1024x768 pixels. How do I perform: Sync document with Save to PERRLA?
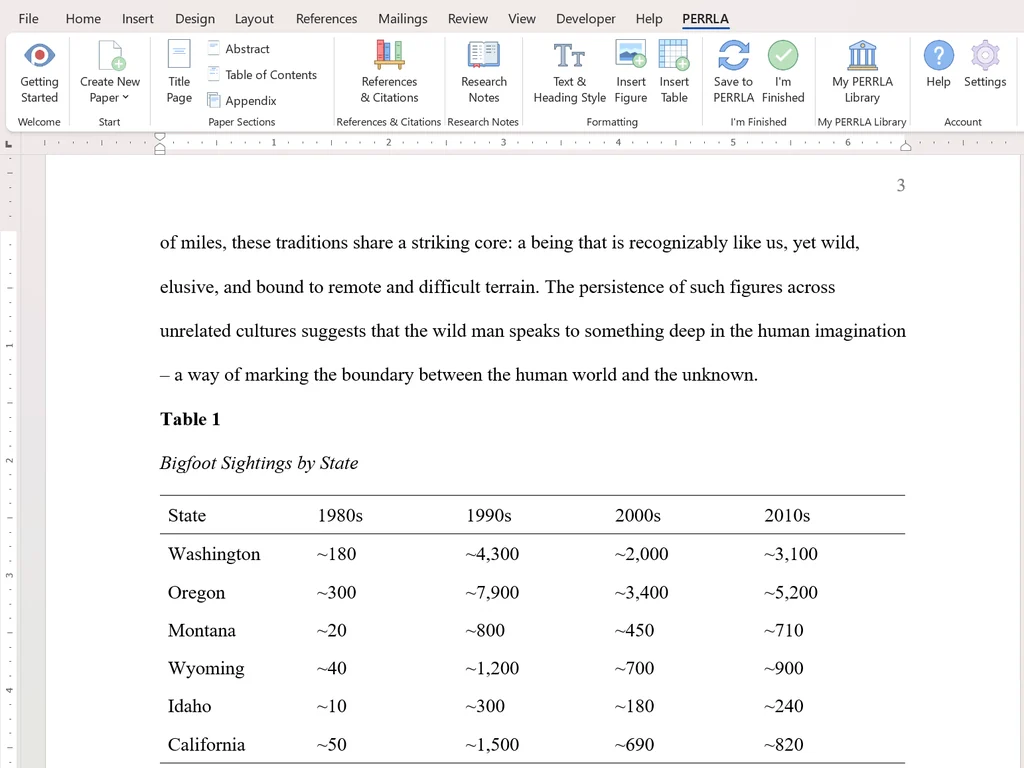(x=733, y=72)
